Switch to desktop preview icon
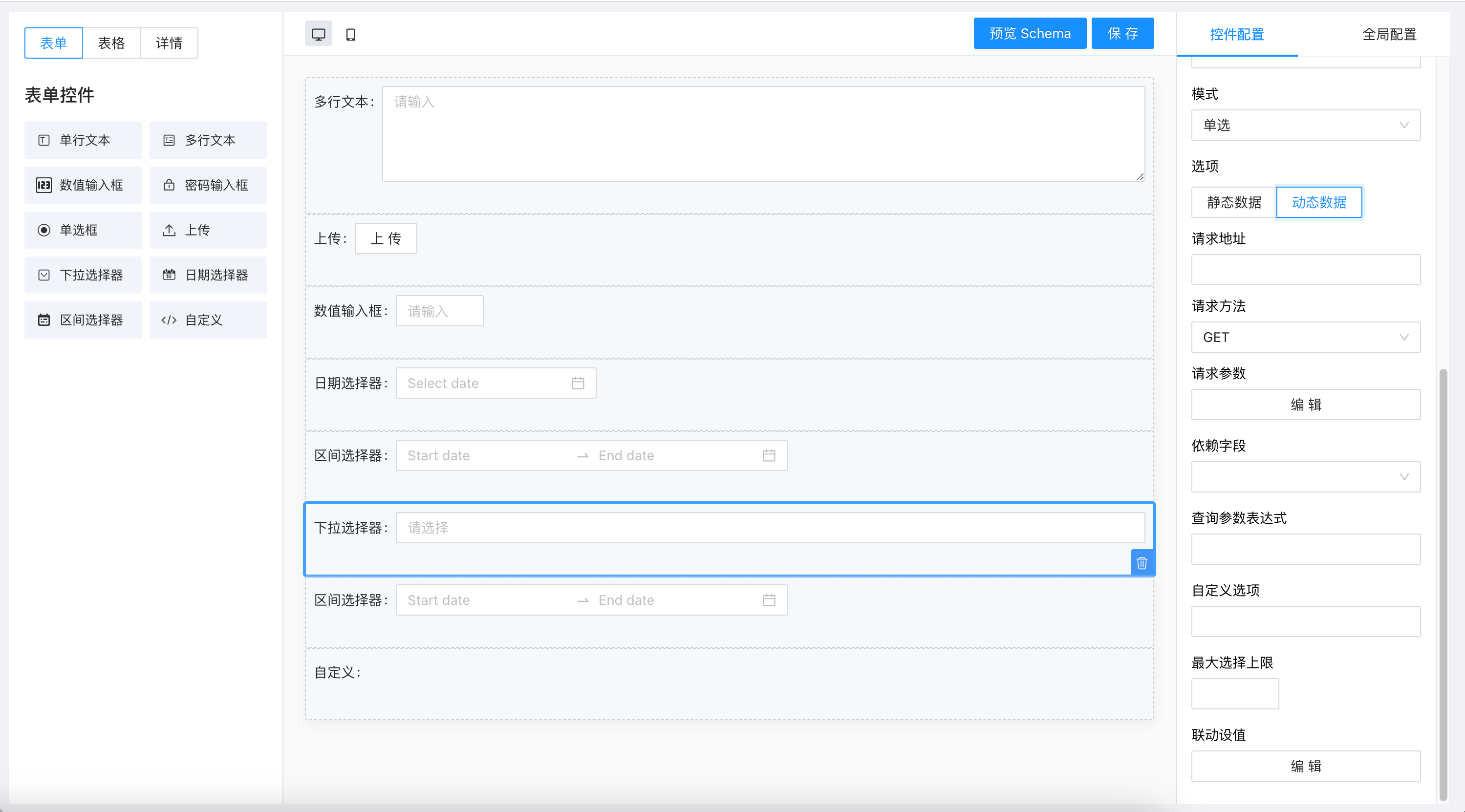Image resolution: width=1465 pixels, height=812 pixels. pyautogui.click(x=319, y=34)
